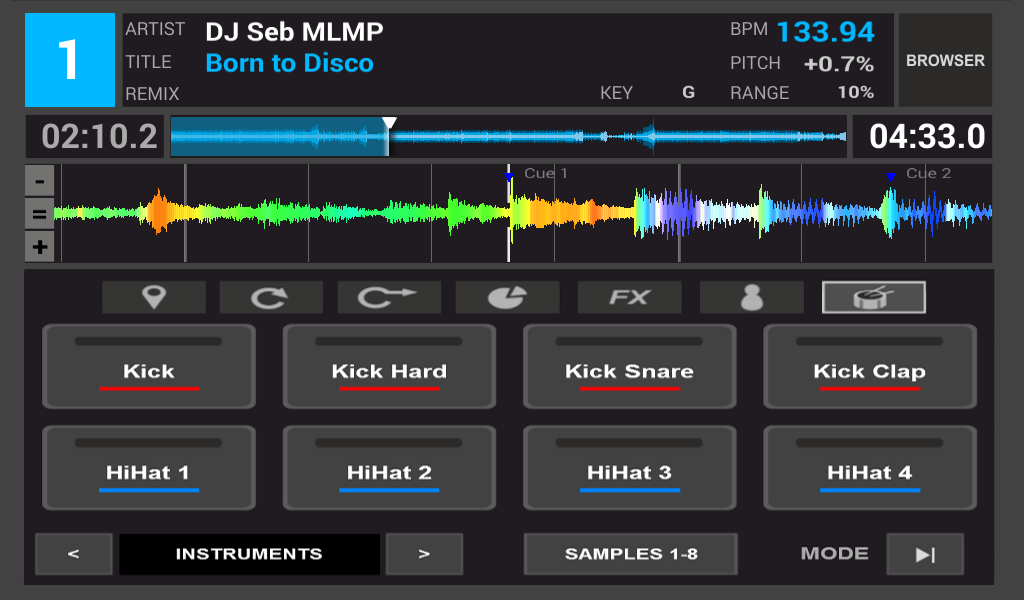Image resolution: width=1024 pixels, height=600 pixels.
Task: Zoom in waveform with plus button
Action: click(39, 247)
